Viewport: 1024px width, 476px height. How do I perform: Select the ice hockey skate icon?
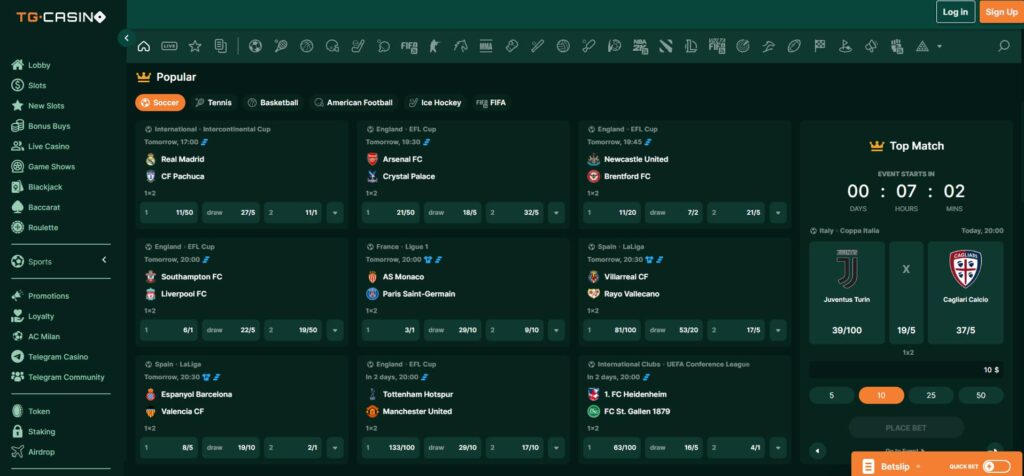[x=358, y=46]
